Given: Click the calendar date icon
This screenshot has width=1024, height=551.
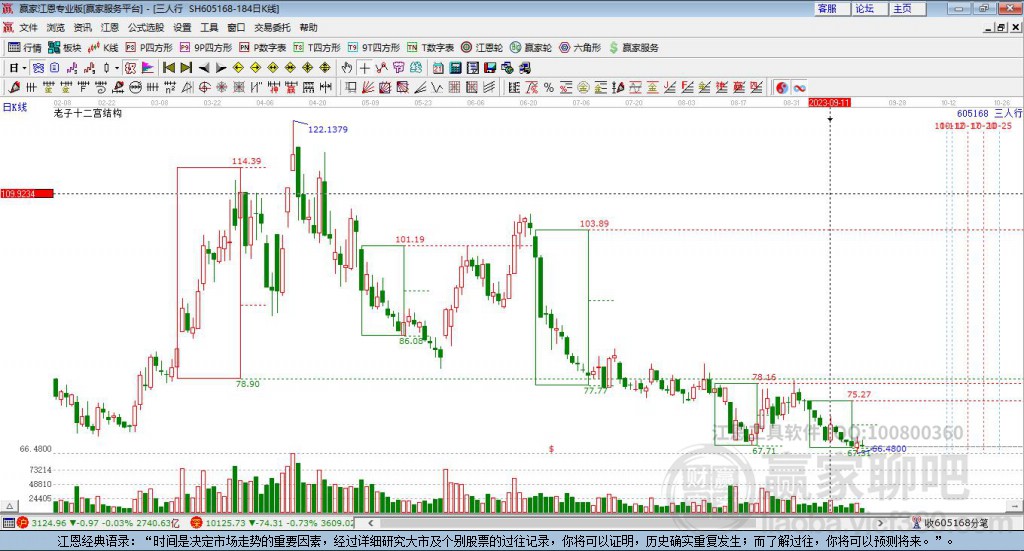Looking at the screenshot, I should pos(438,68).
